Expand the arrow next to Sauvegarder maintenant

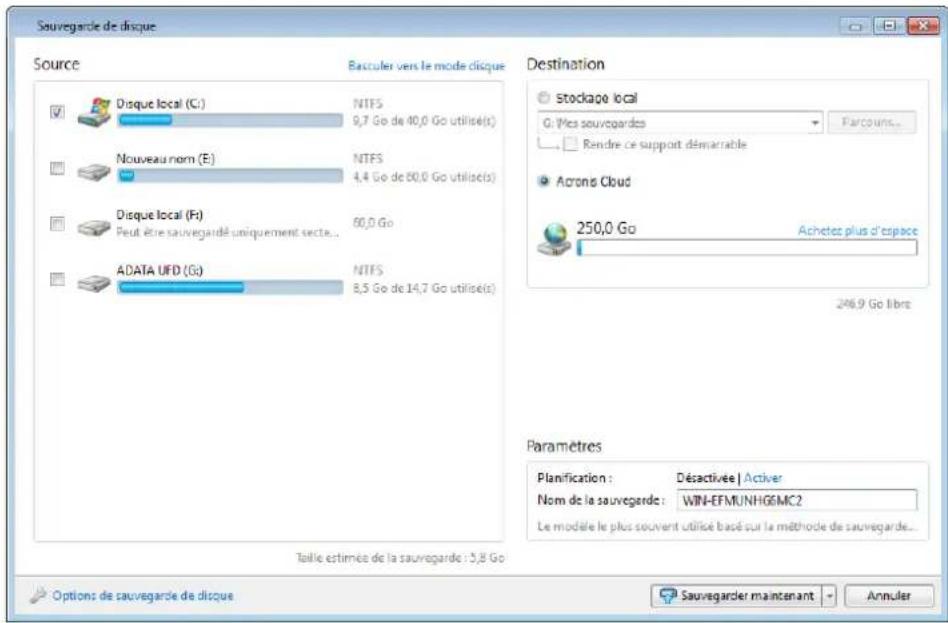(830, 596)
